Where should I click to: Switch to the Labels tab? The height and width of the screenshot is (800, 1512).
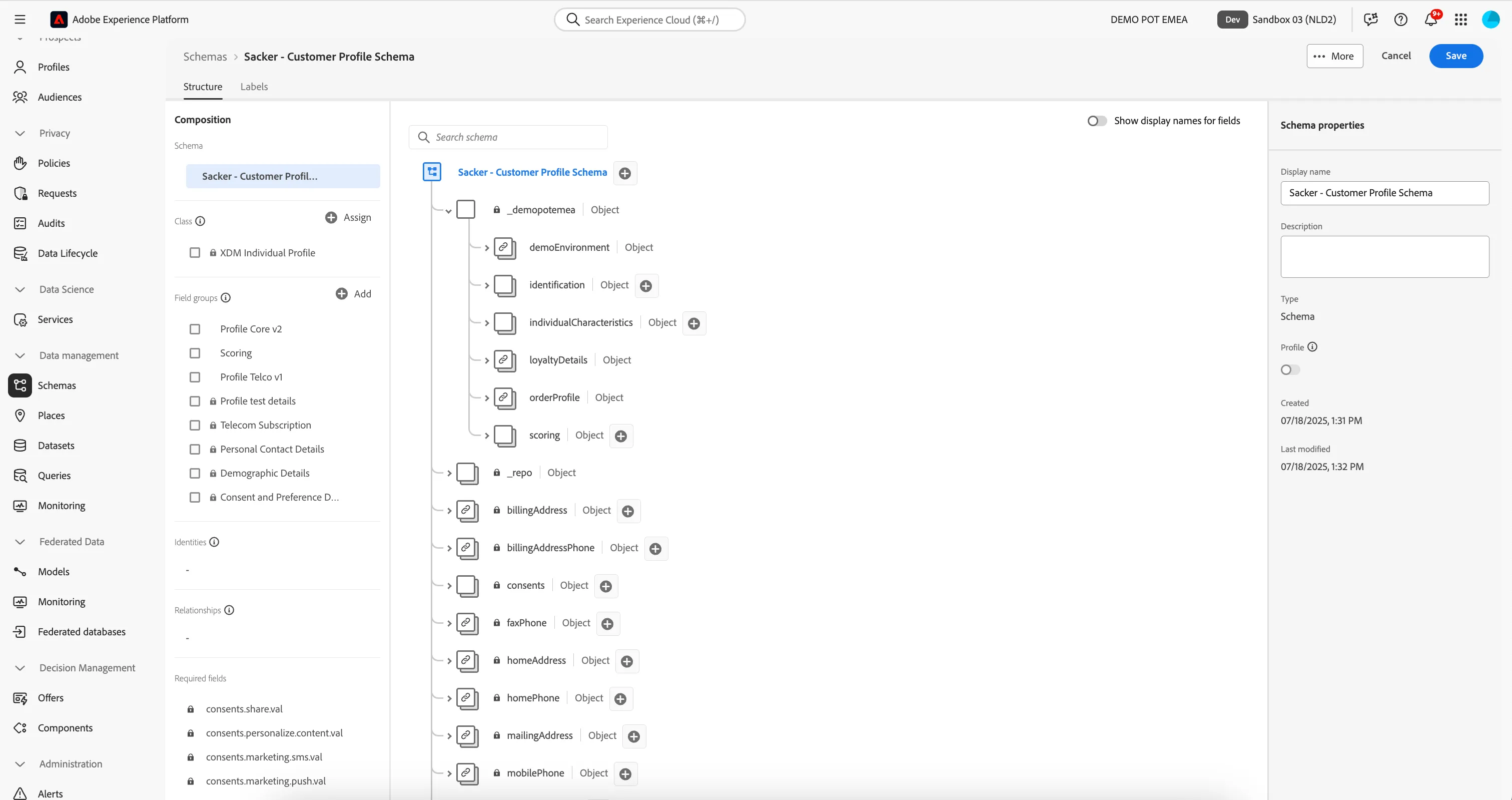coord(254,87)
